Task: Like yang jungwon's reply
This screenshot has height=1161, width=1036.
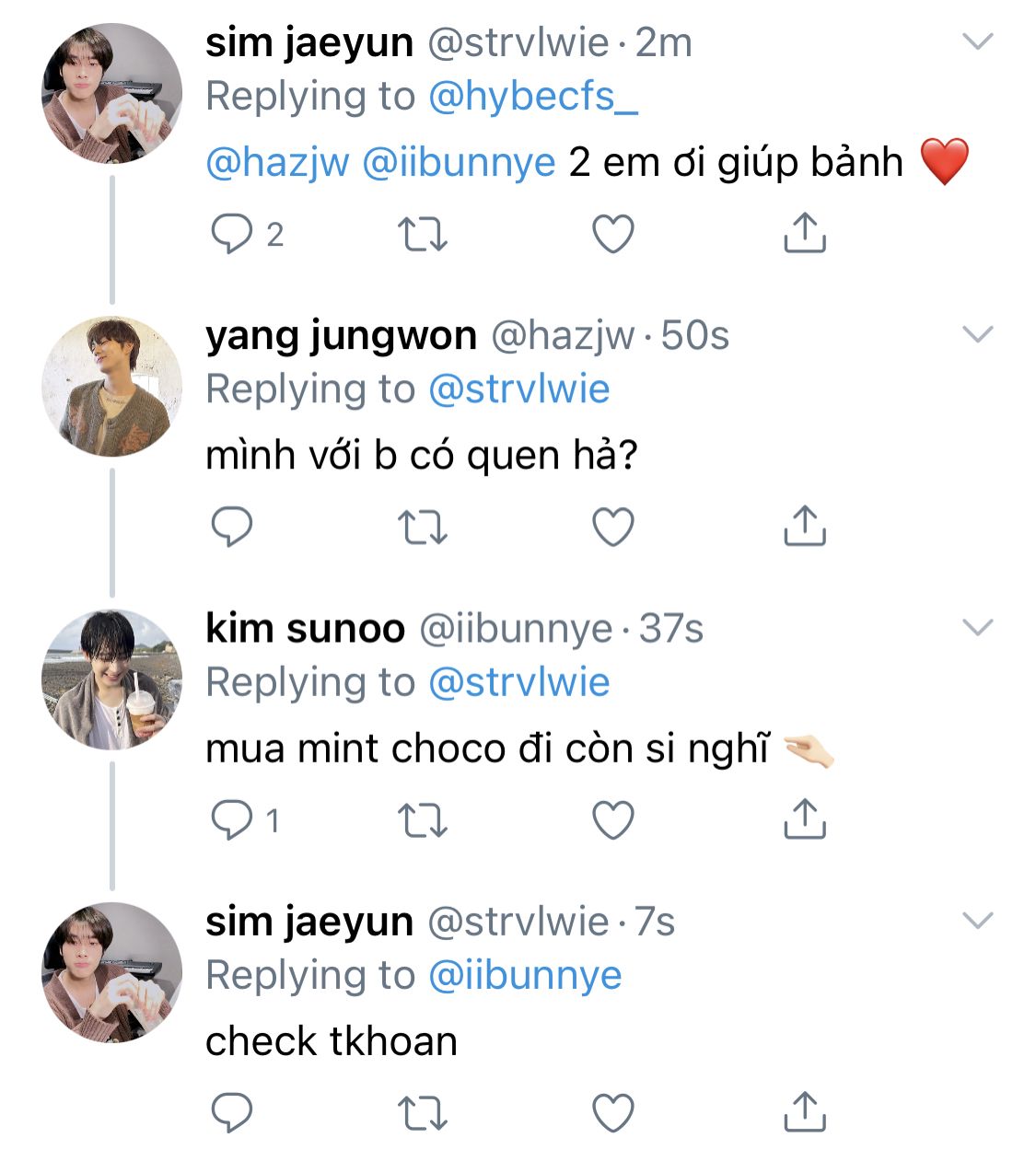Action: [x=612, y=528]
